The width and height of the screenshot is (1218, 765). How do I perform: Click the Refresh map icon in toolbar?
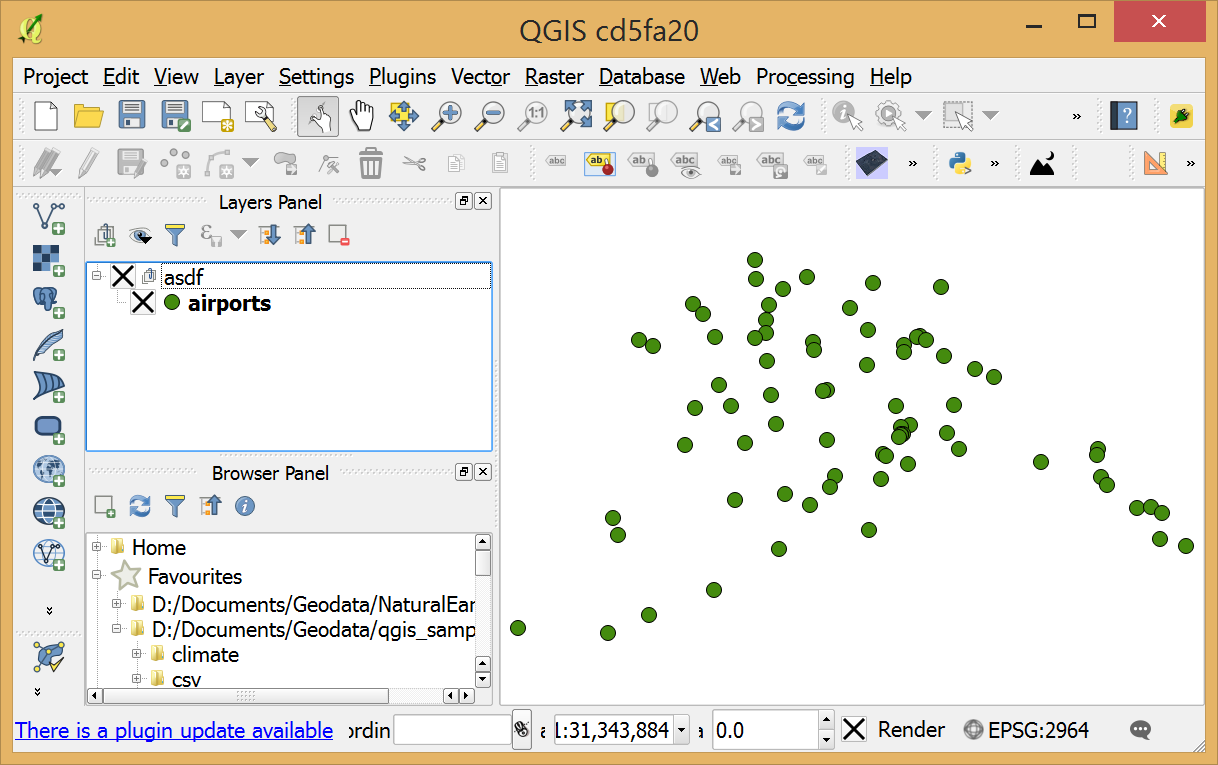pos(791,116)
